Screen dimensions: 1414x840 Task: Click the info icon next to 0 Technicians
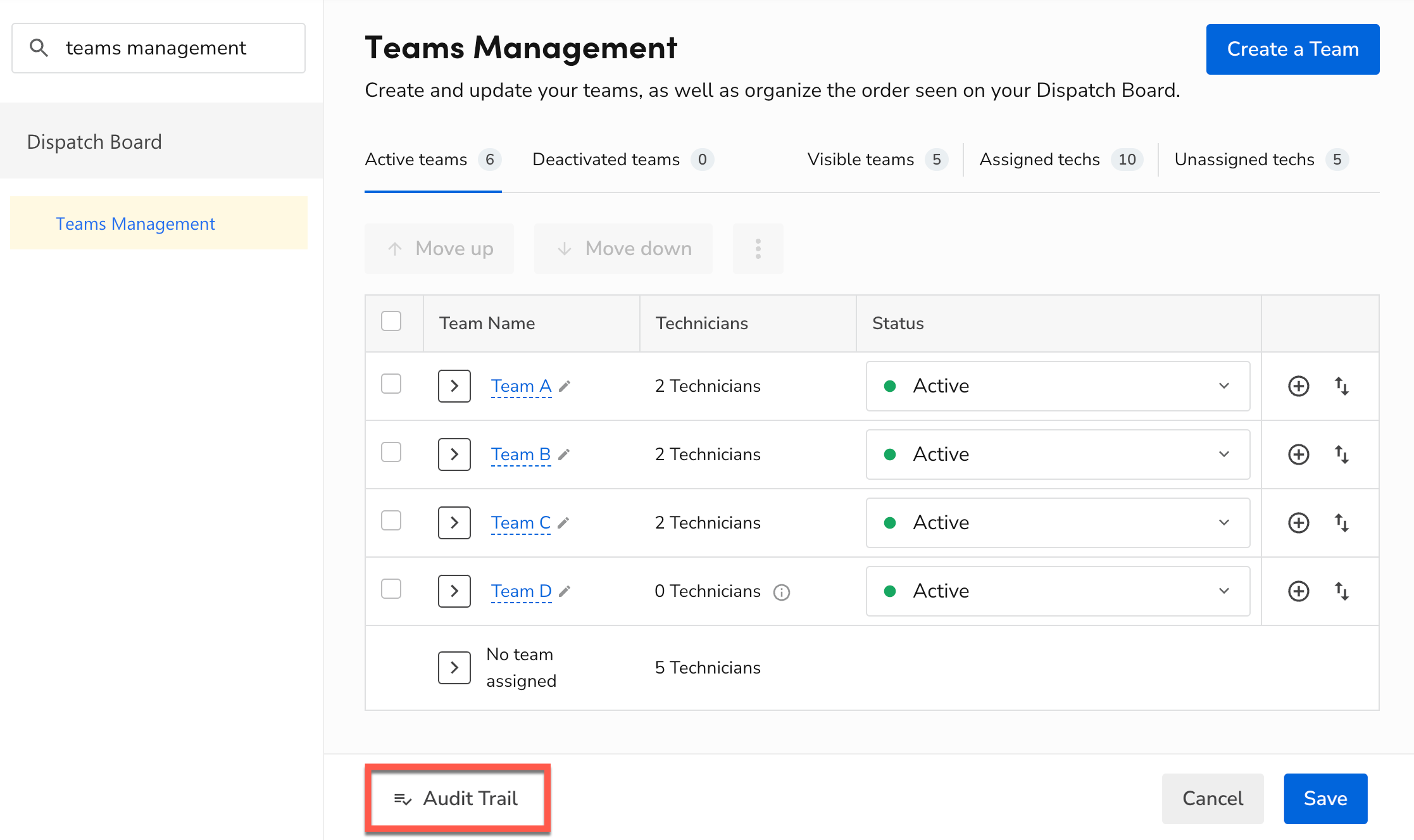(x=782, y=592)
